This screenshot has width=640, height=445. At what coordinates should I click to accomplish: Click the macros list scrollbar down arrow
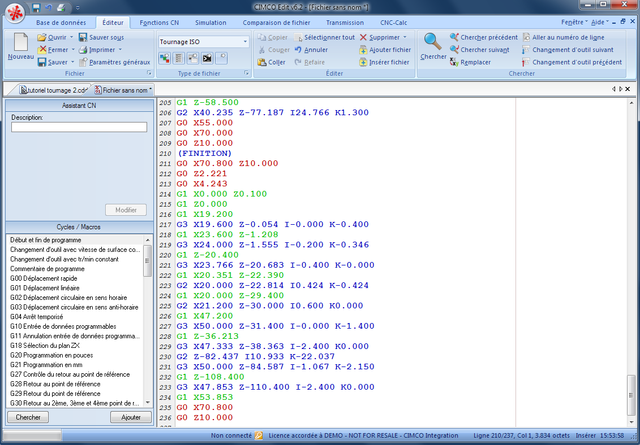tap(147, 403)
